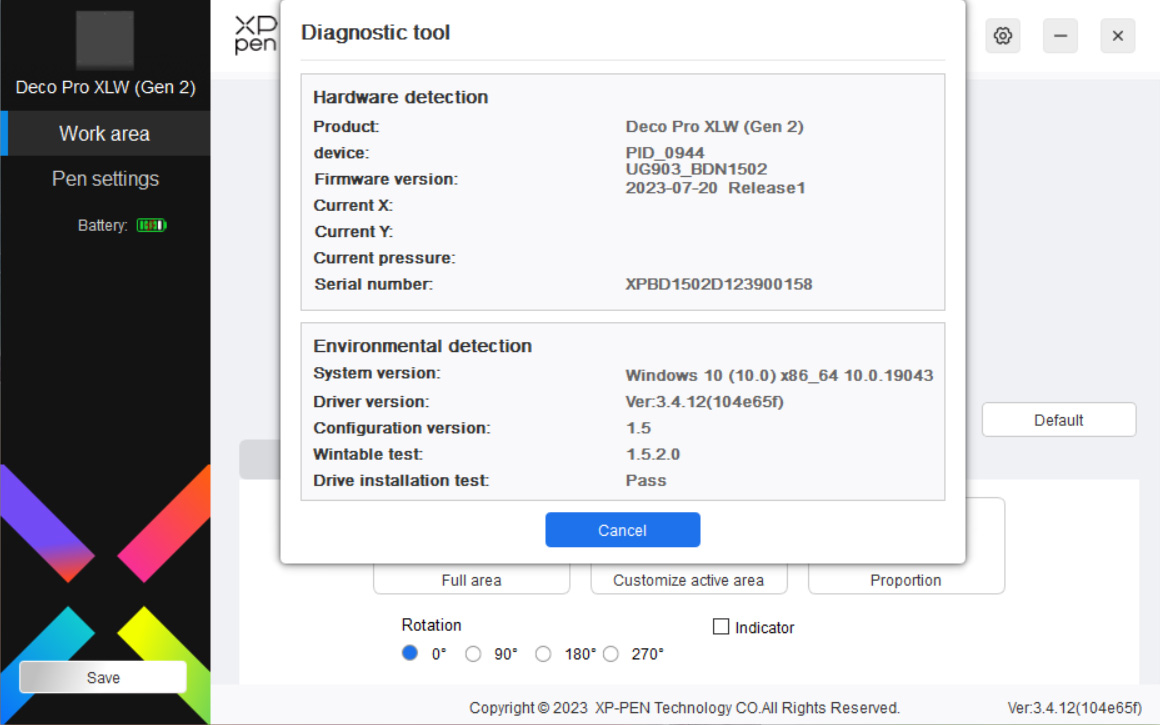Pick the Proportion area option
This screenshot has width=1160, height=725.
click(x=905, y=580)
